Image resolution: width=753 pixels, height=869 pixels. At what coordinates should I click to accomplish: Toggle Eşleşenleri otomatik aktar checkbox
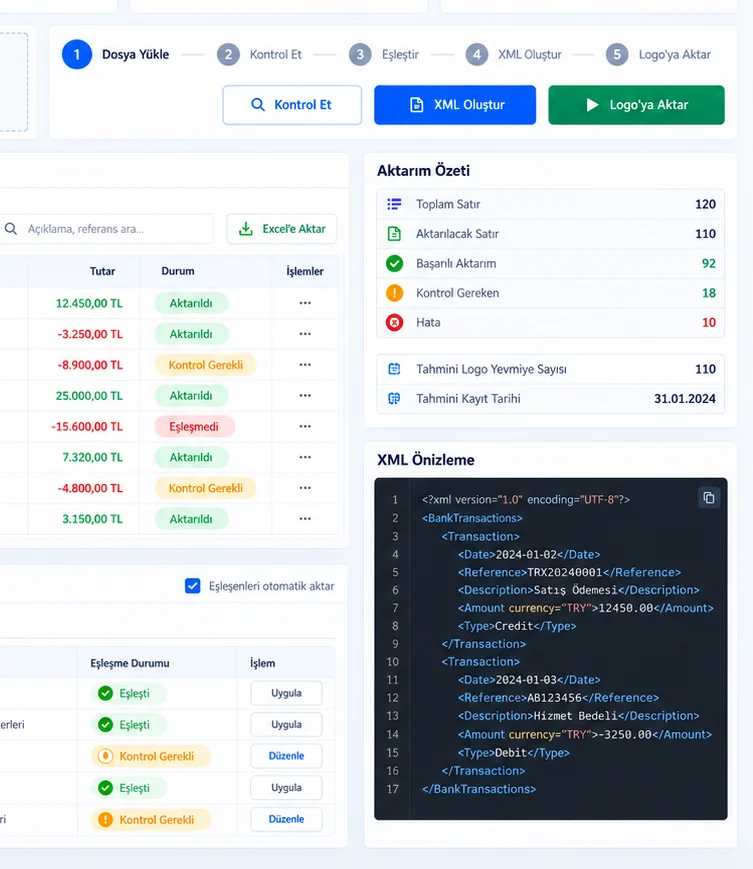192,586
